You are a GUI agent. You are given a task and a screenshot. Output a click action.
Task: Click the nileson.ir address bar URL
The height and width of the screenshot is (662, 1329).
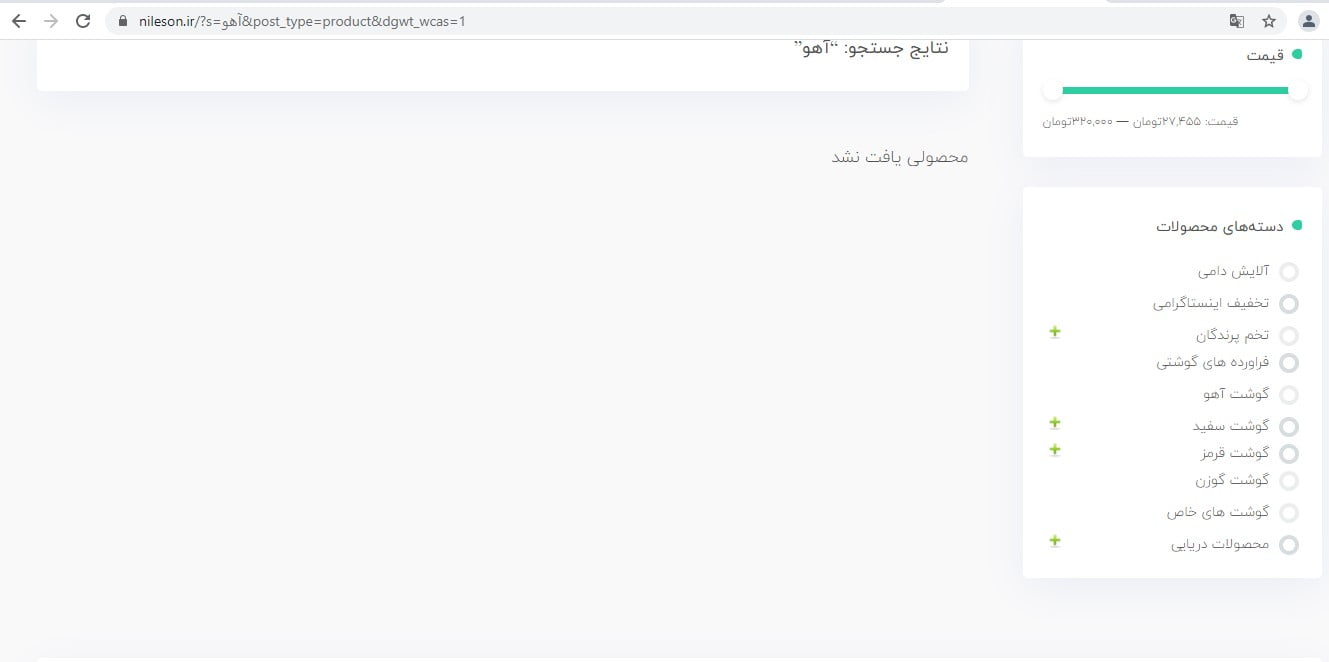pos(303,21)
